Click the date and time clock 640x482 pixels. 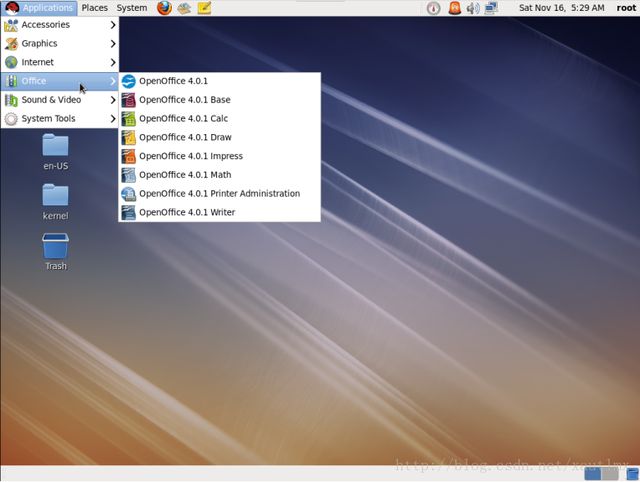tap(562, 8)
